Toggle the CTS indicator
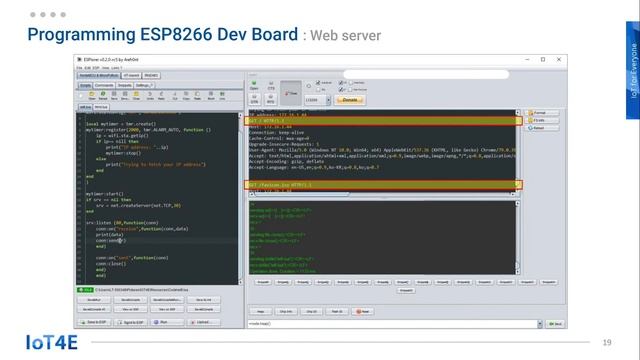Viewport: 640px width, 360px height. tap(271, 85)
